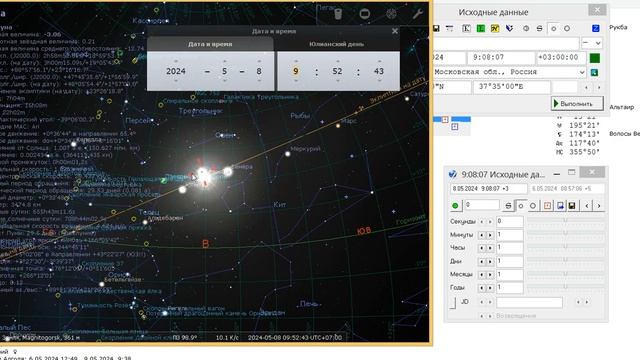Viewport: 640px width, 360px height.
Task: Decrease the minutes value 52
Action: [x=337, y=81]
